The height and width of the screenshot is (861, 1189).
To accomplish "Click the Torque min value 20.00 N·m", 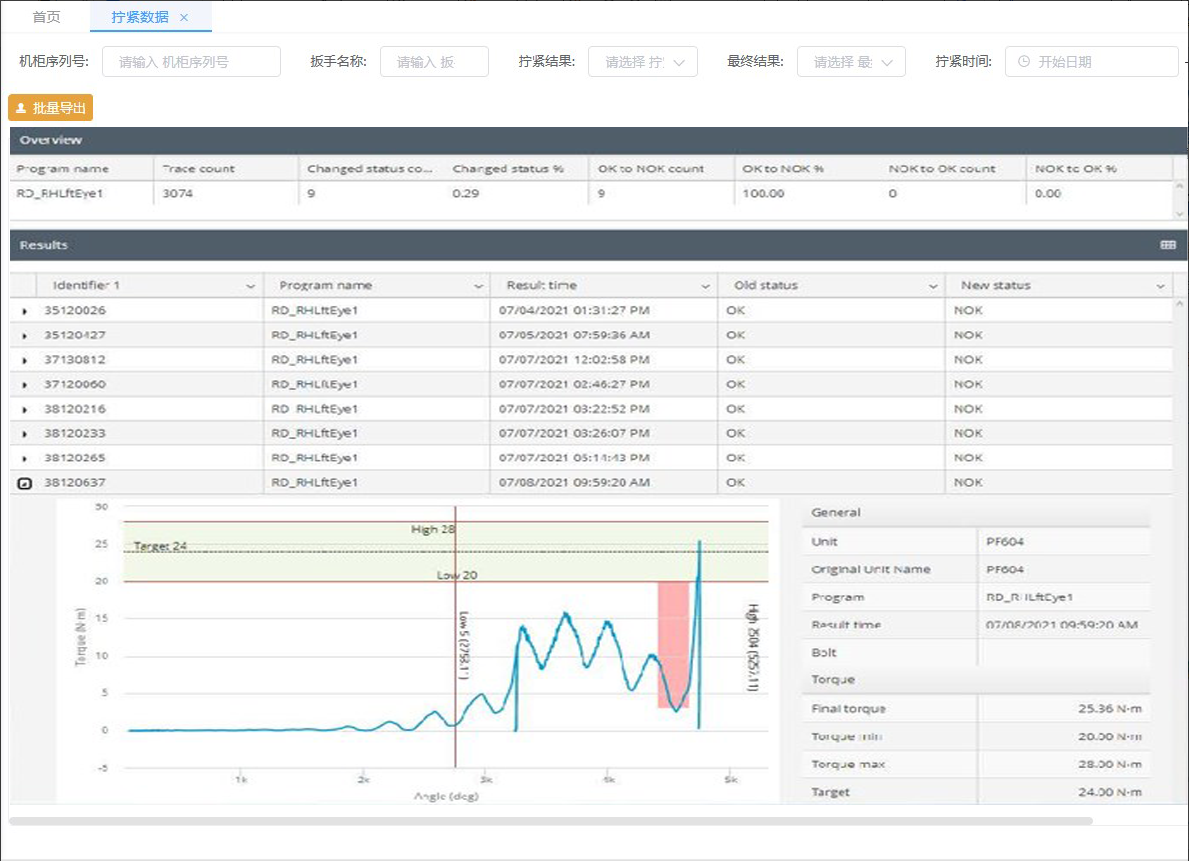I will tap(1109, 737).
